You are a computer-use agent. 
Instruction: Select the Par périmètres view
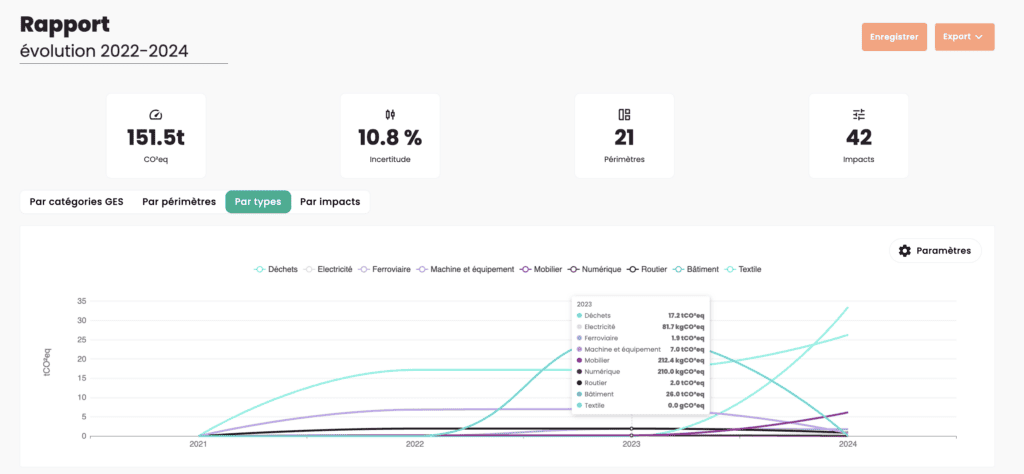[x=179, y=202]
